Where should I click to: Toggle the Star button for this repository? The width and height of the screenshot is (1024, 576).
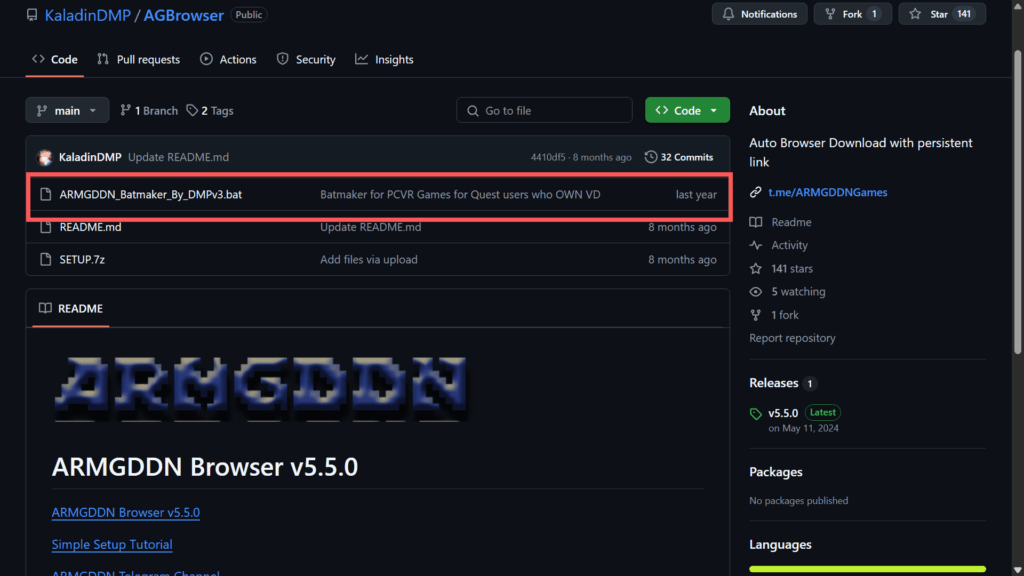click(x=941, y=14)
